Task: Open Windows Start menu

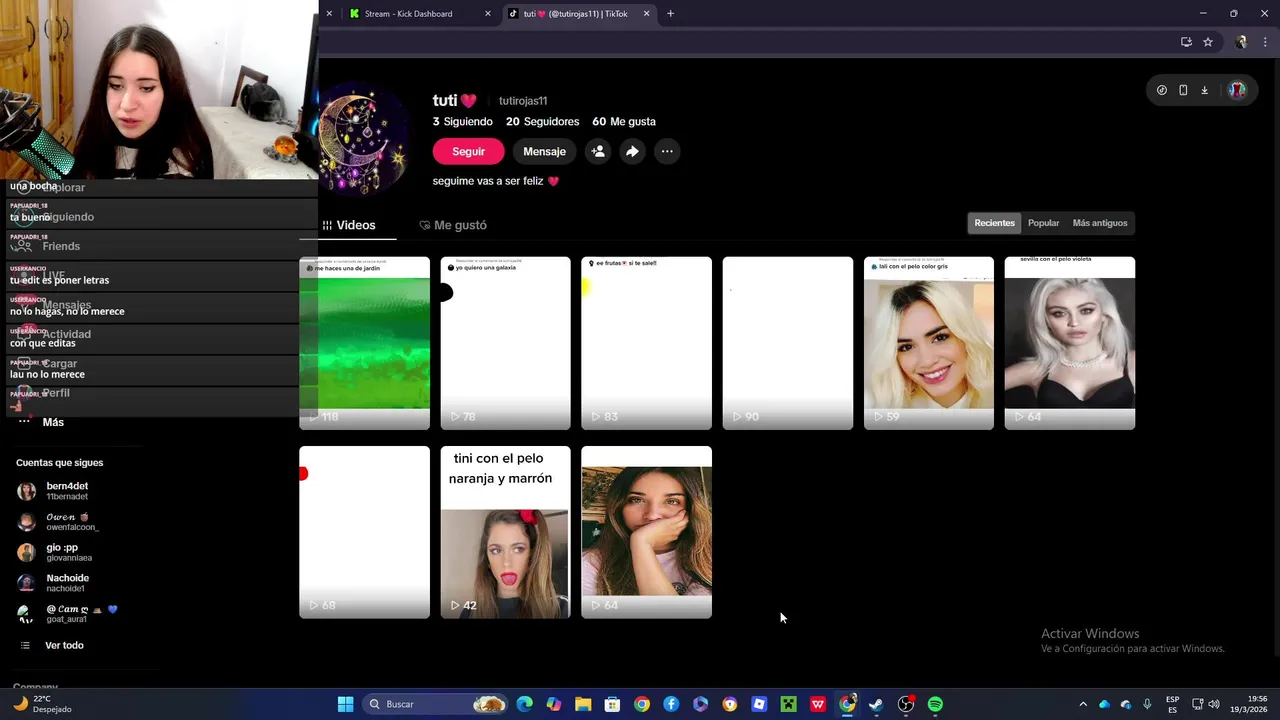Action: 345,704
